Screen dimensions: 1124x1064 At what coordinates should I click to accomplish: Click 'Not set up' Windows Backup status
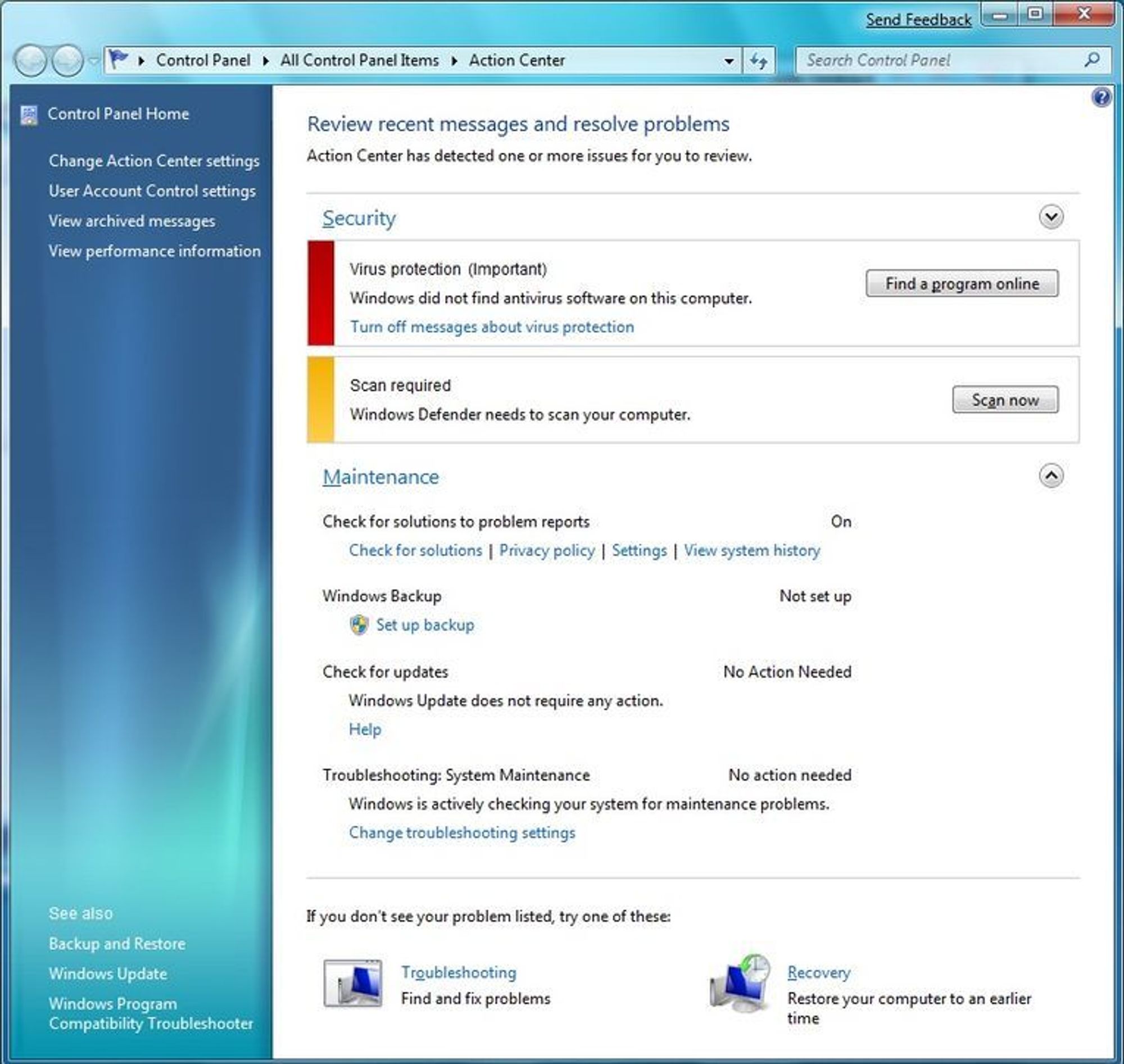(815, 596)
